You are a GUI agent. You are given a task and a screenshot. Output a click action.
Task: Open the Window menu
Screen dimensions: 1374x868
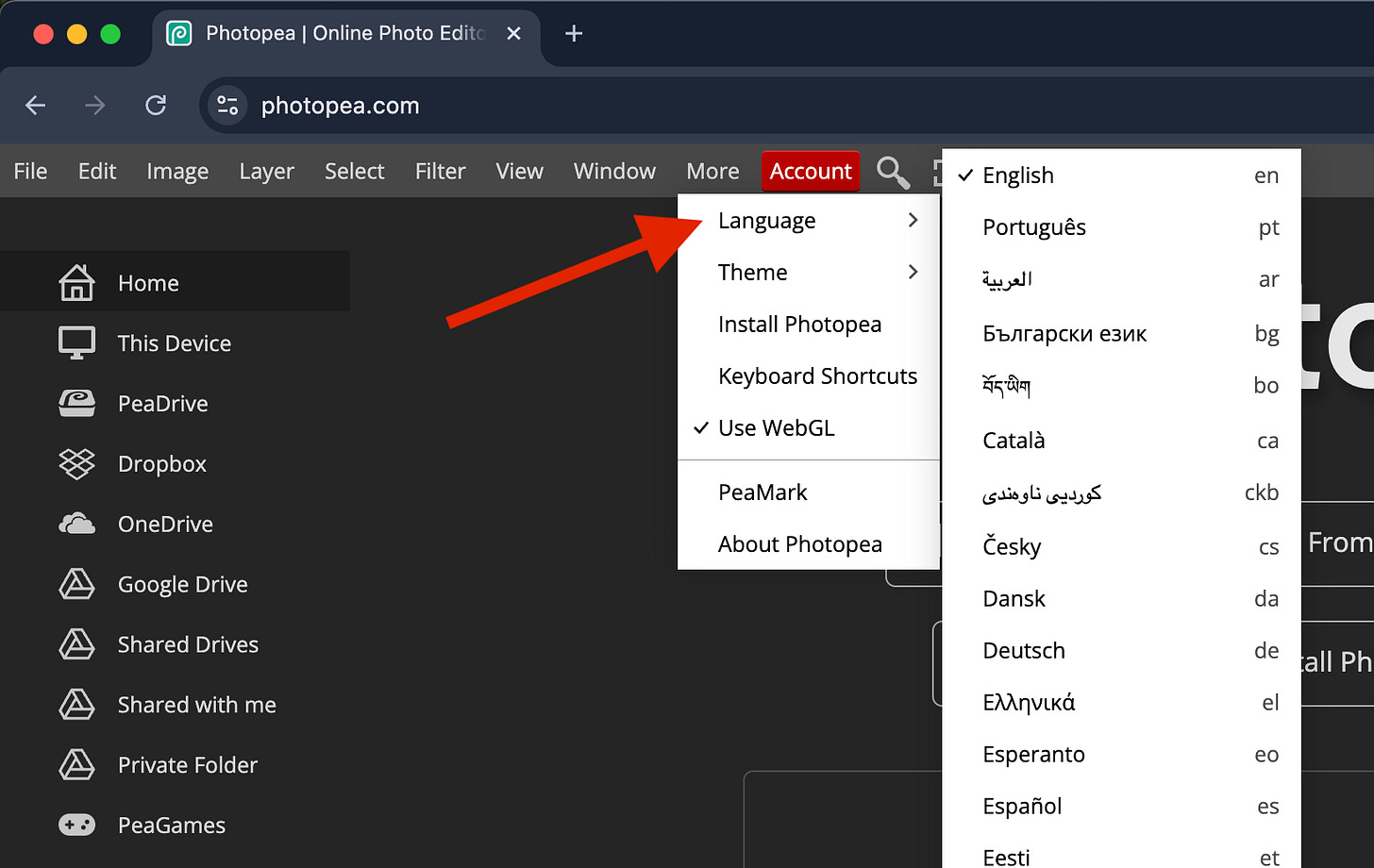(x=614, y=171)
